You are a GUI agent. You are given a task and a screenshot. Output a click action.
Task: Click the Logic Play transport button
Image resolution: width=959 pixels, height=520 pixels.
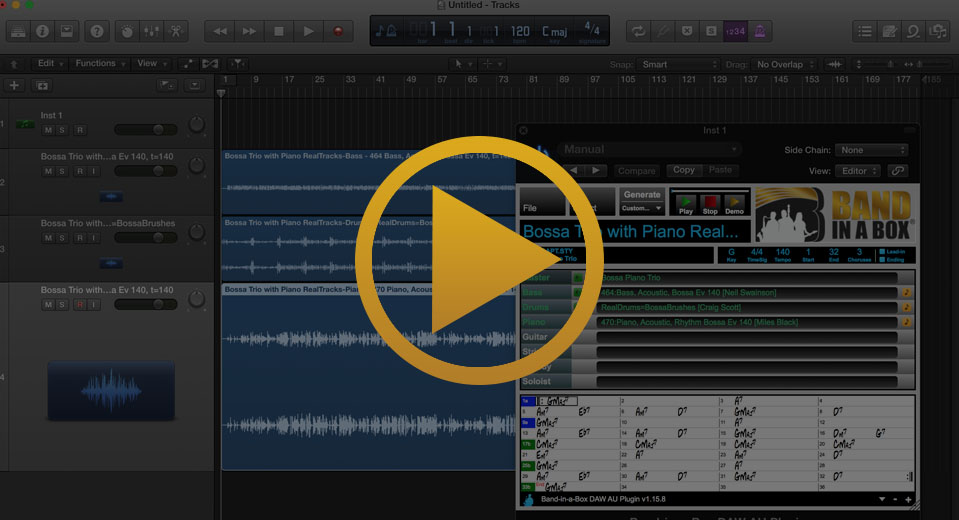click(x=308, y=31)
